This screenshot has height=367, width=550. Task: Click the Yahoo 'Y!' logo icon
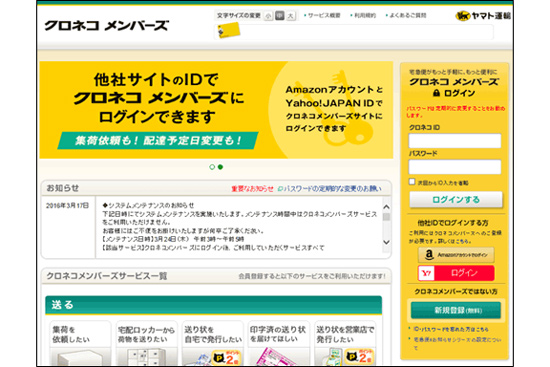pos(426,273)
